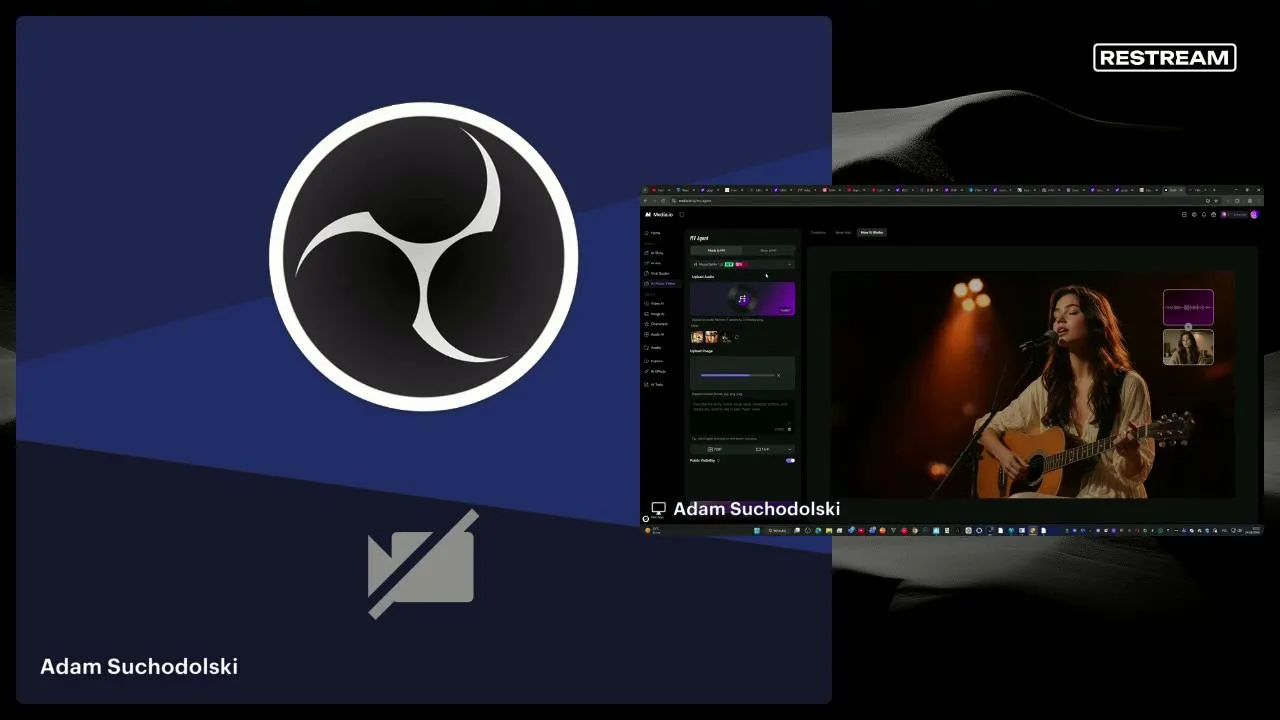Select AI Music Video in the sidebar
The width and height of the screenshot is (1280, 720).
point(661,284)
